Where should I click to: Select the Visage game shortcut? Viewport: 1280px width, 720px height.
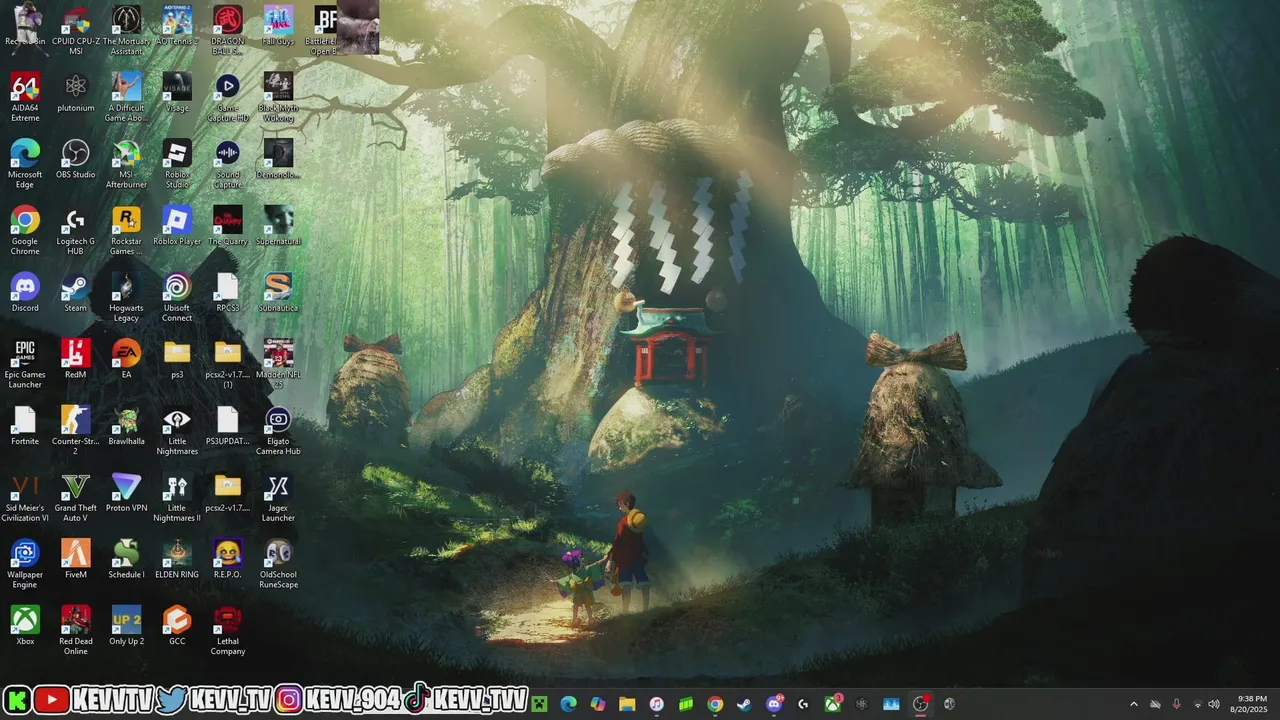[x=177, y=93]
